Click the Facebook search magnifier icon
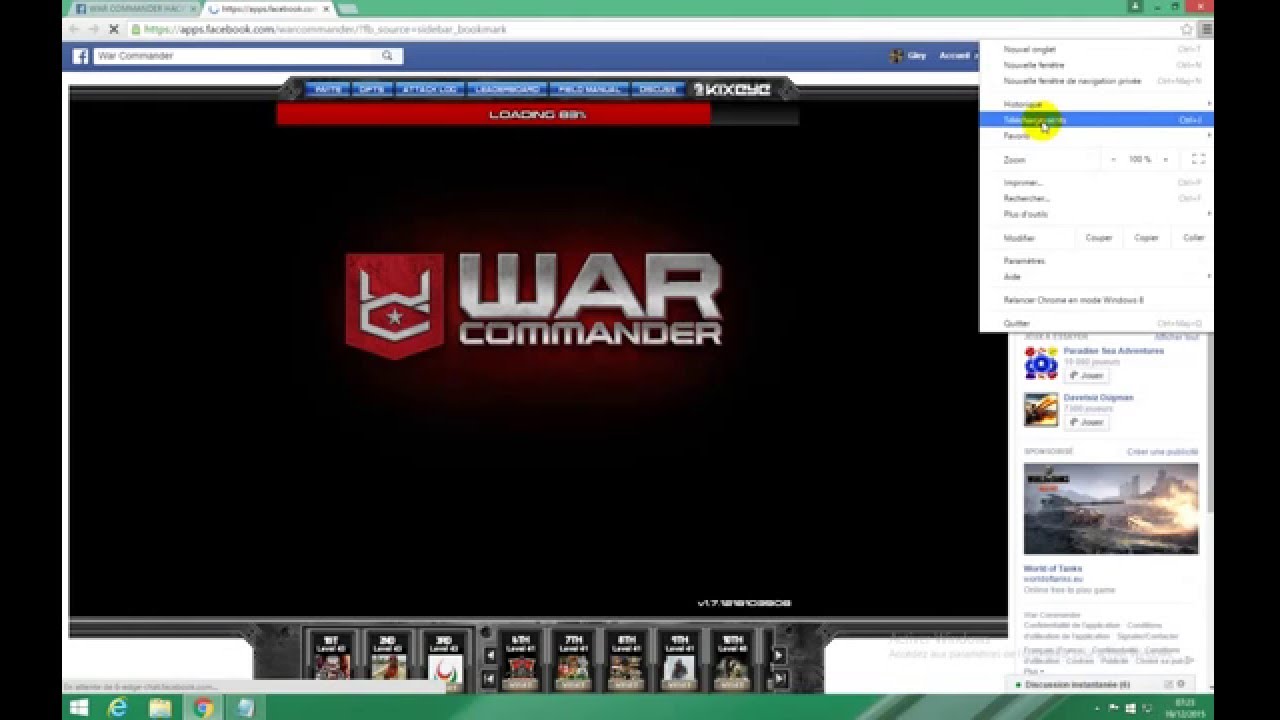 387,56
